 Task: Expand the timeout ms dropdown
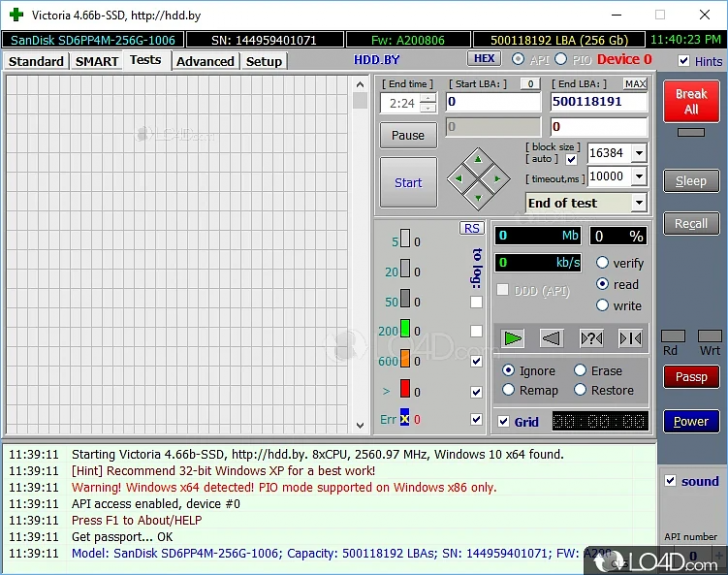(638, 177)
